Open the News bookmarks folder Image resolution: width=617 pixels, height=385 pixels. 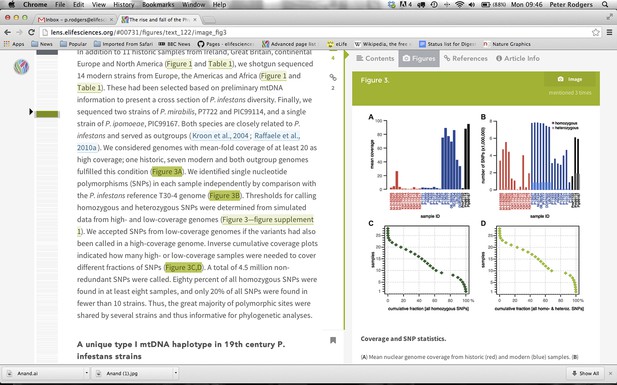42,44
